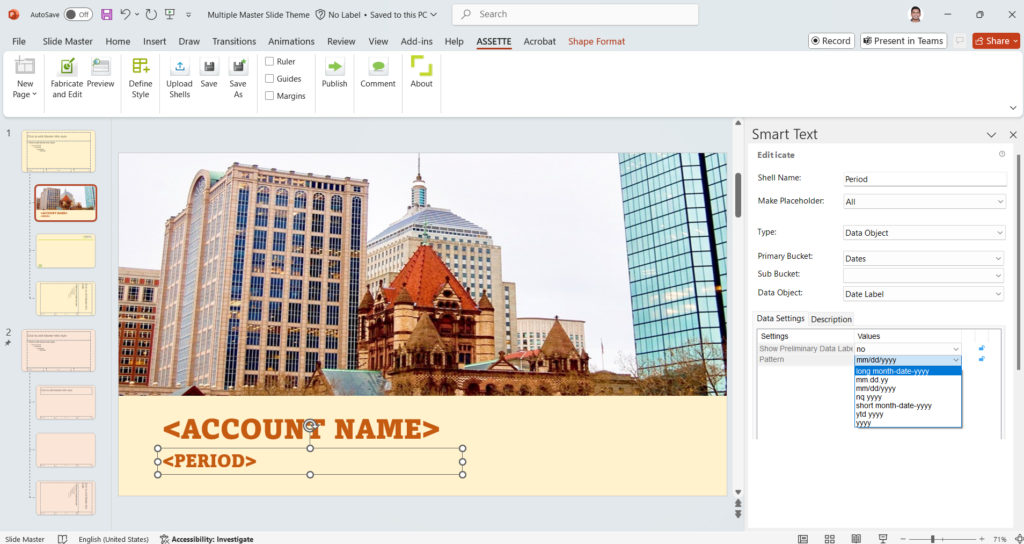Click the Record button
The image size is (1024, 544).
click(x=831, y=40)
